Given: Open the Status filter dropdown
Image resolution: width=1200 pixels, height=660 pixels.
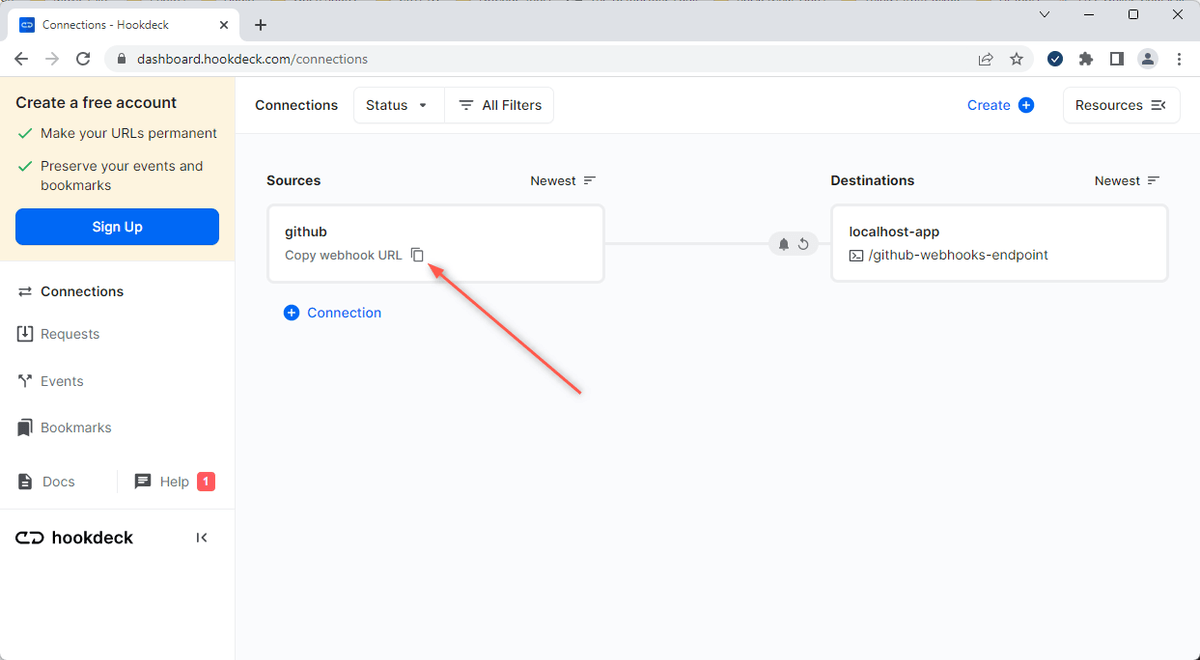Looking at the screenshot, I should (x=398, y=105).
